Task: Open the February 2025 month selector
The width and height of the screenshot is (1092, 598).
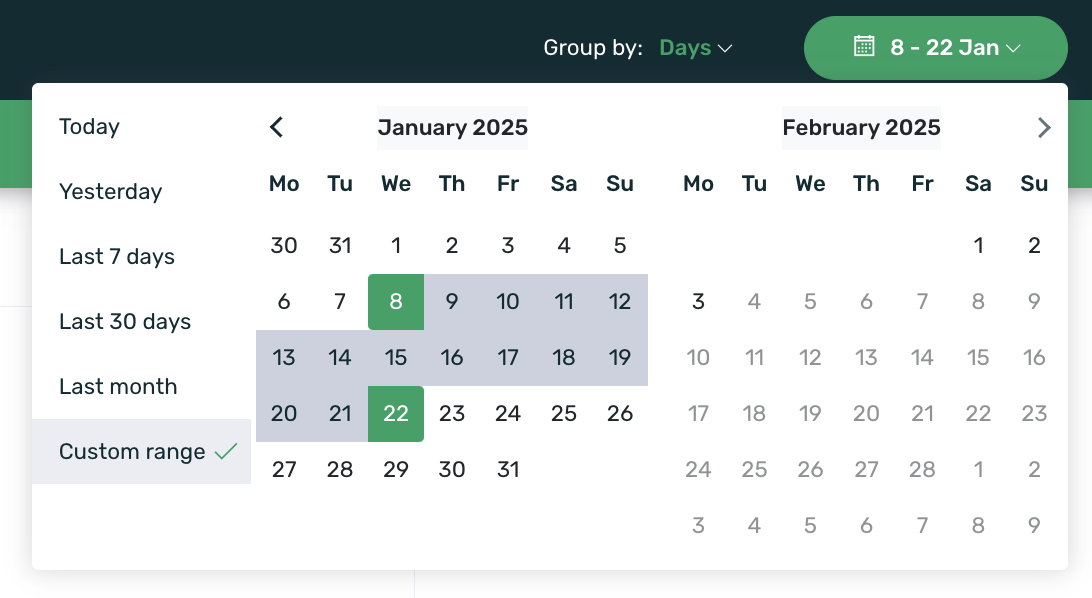Action: coord(861,127)
